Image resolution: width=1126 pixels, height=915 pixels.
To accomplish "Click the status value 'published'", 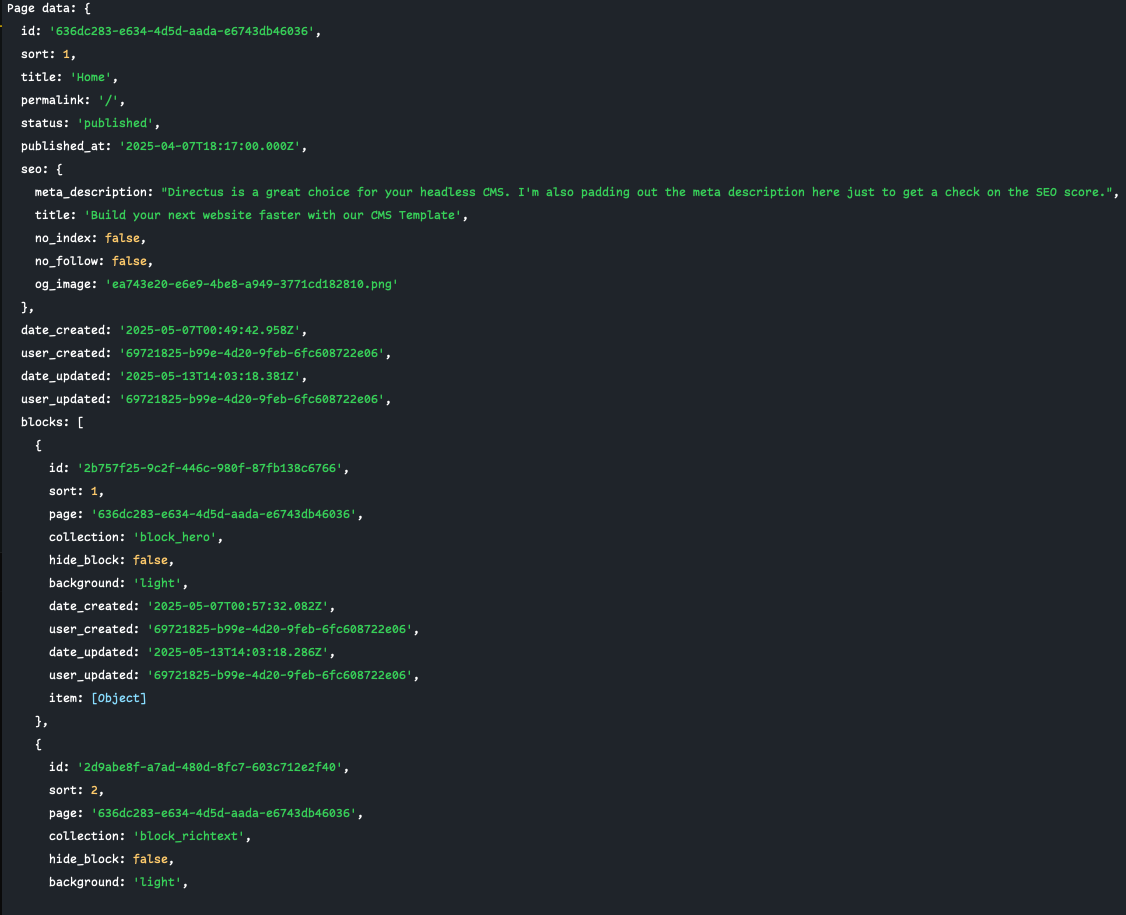I will point(115,123).
